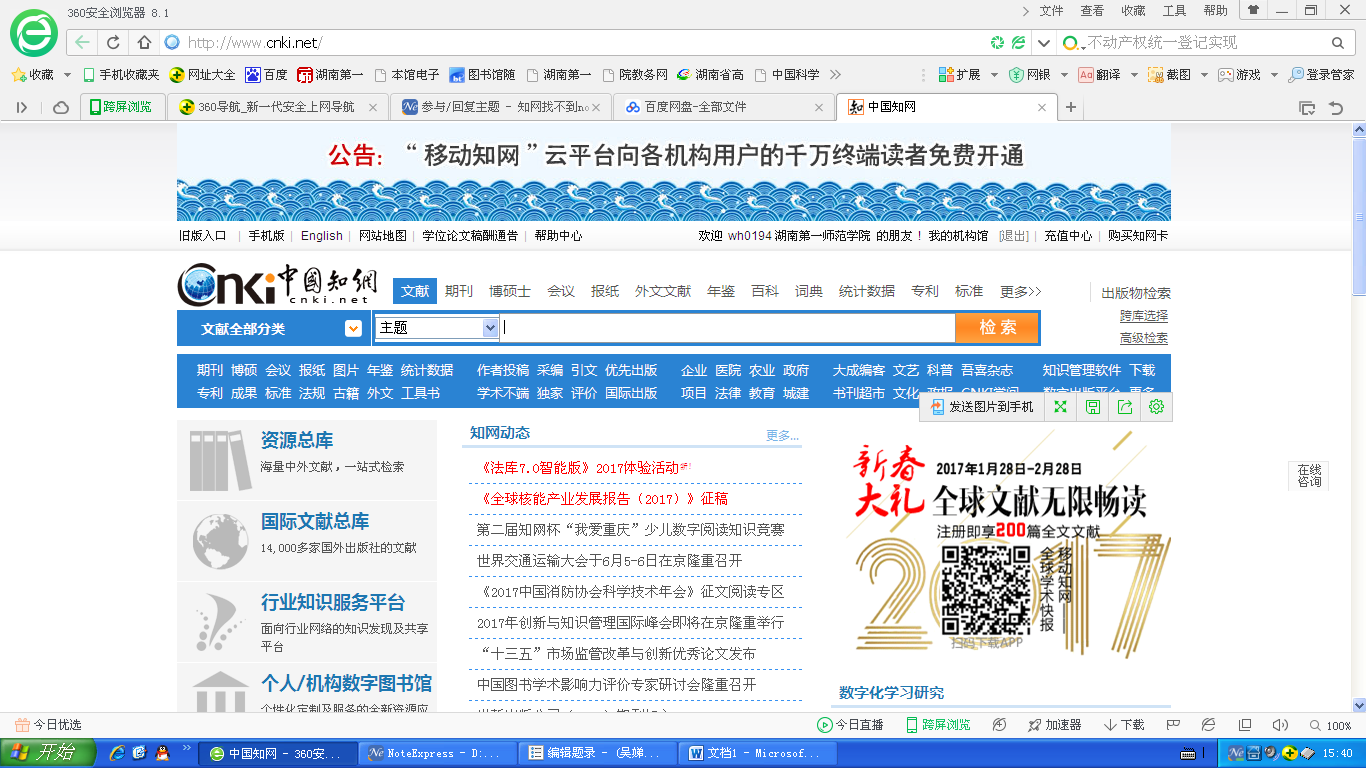
Task: Switch to NoteExpress taskbar window
Action: point(438,753)
